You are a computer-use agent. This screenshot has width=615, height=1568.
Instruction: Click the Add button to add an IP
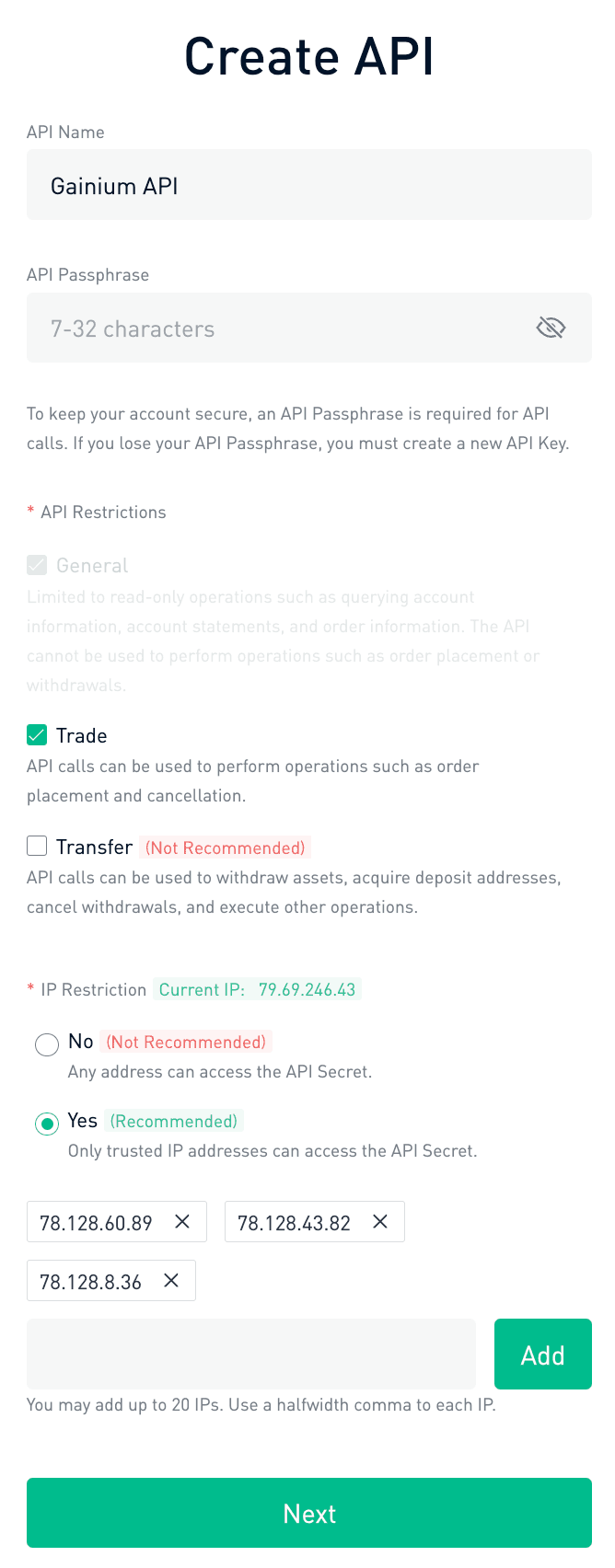tap(542, 1354)
